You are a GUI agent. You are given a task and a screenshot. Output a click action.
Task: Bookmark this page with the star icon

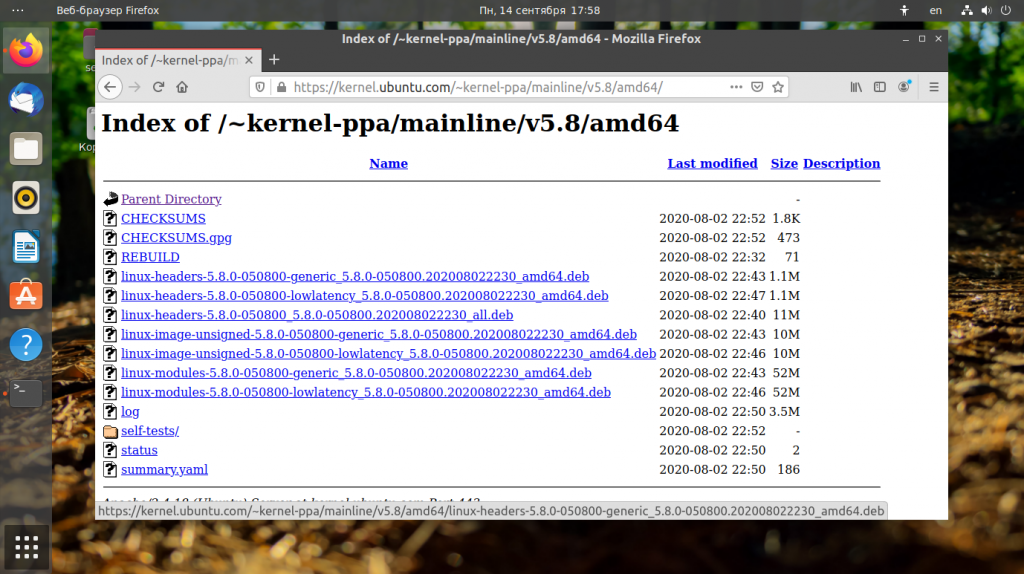(778, 87)
